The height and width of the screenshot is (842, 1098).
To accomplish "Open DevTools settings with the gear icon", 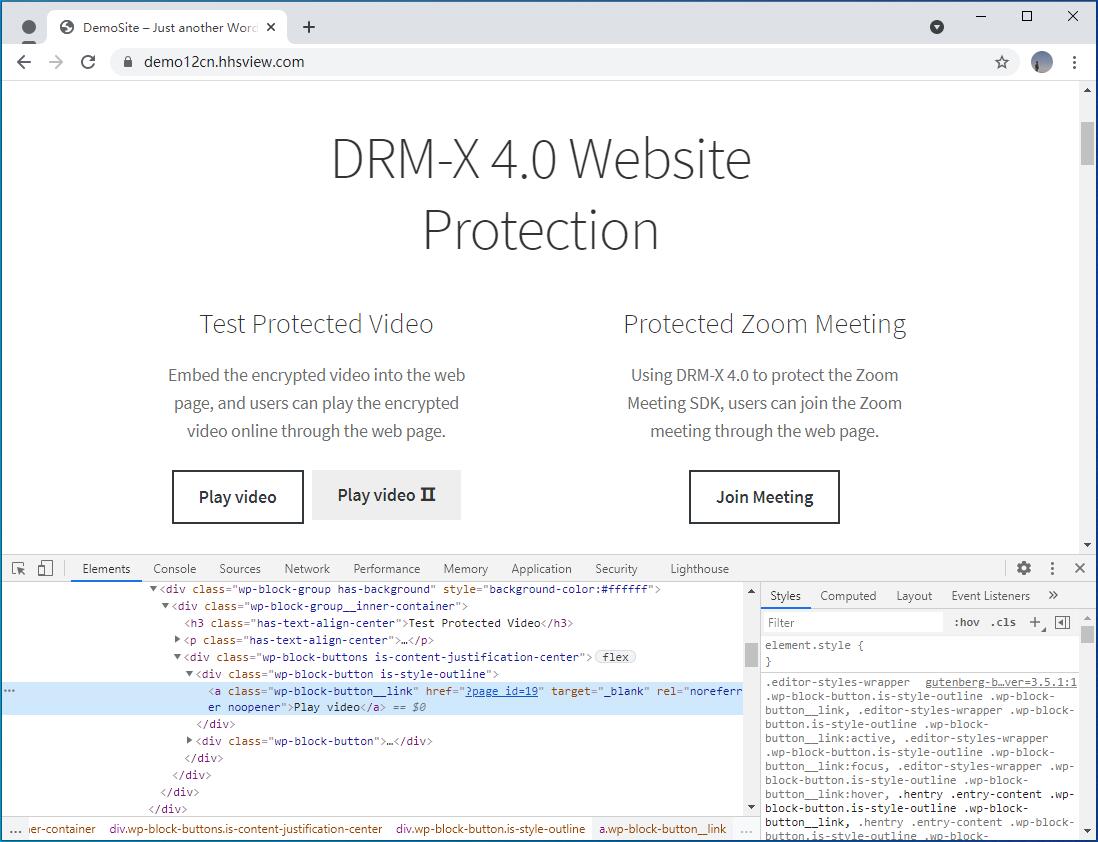I will coord(1024,568).
